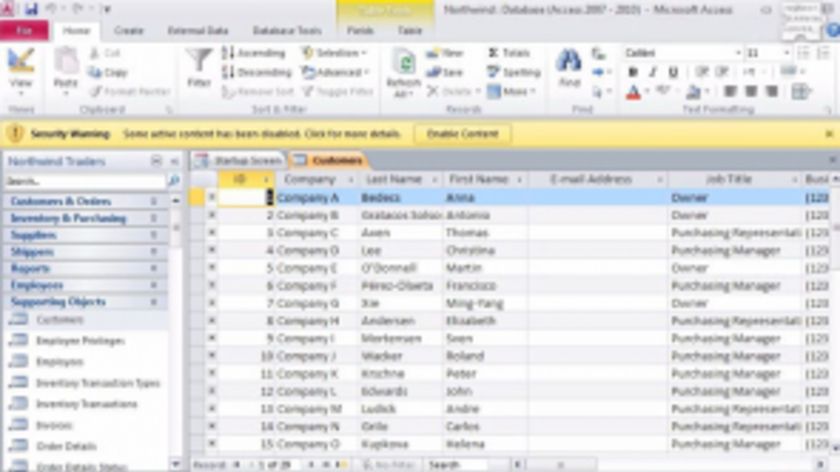Click the navigation pane search box
The height and width of the screenshot is (472, 840).
tap(86, 181)
